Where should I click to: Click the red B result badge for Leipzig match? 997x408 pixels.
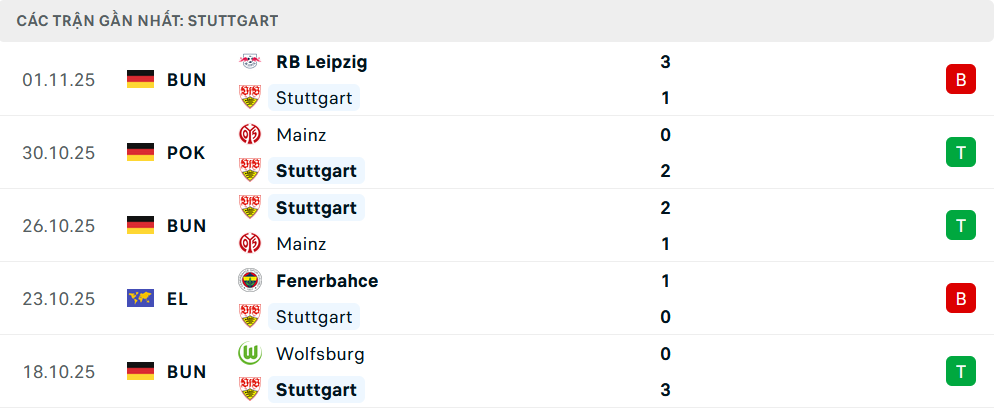960,80
